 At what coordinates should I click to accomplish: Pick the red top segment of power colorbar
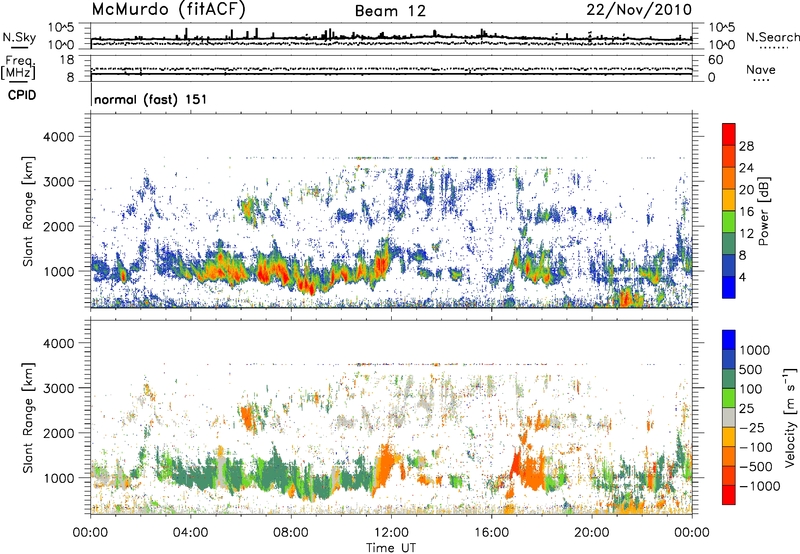[729, 135]
